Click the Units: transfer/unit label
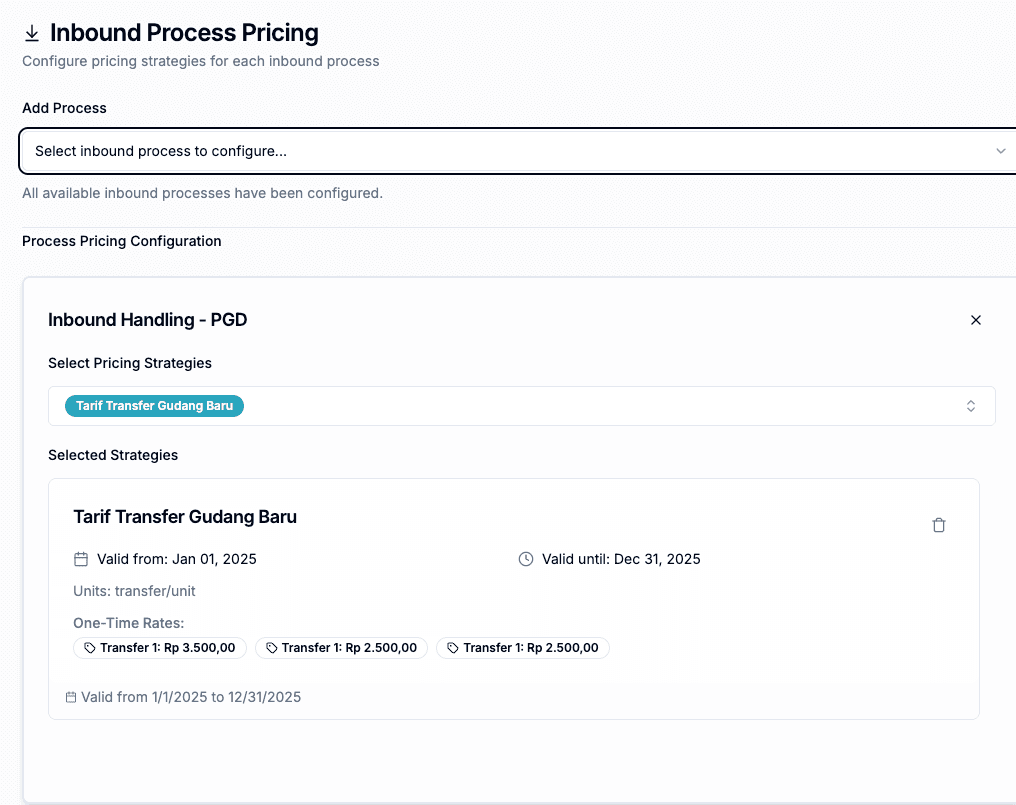Viewport: 1016px width, 805px height. pyautogui.click(x=134, y=591)
